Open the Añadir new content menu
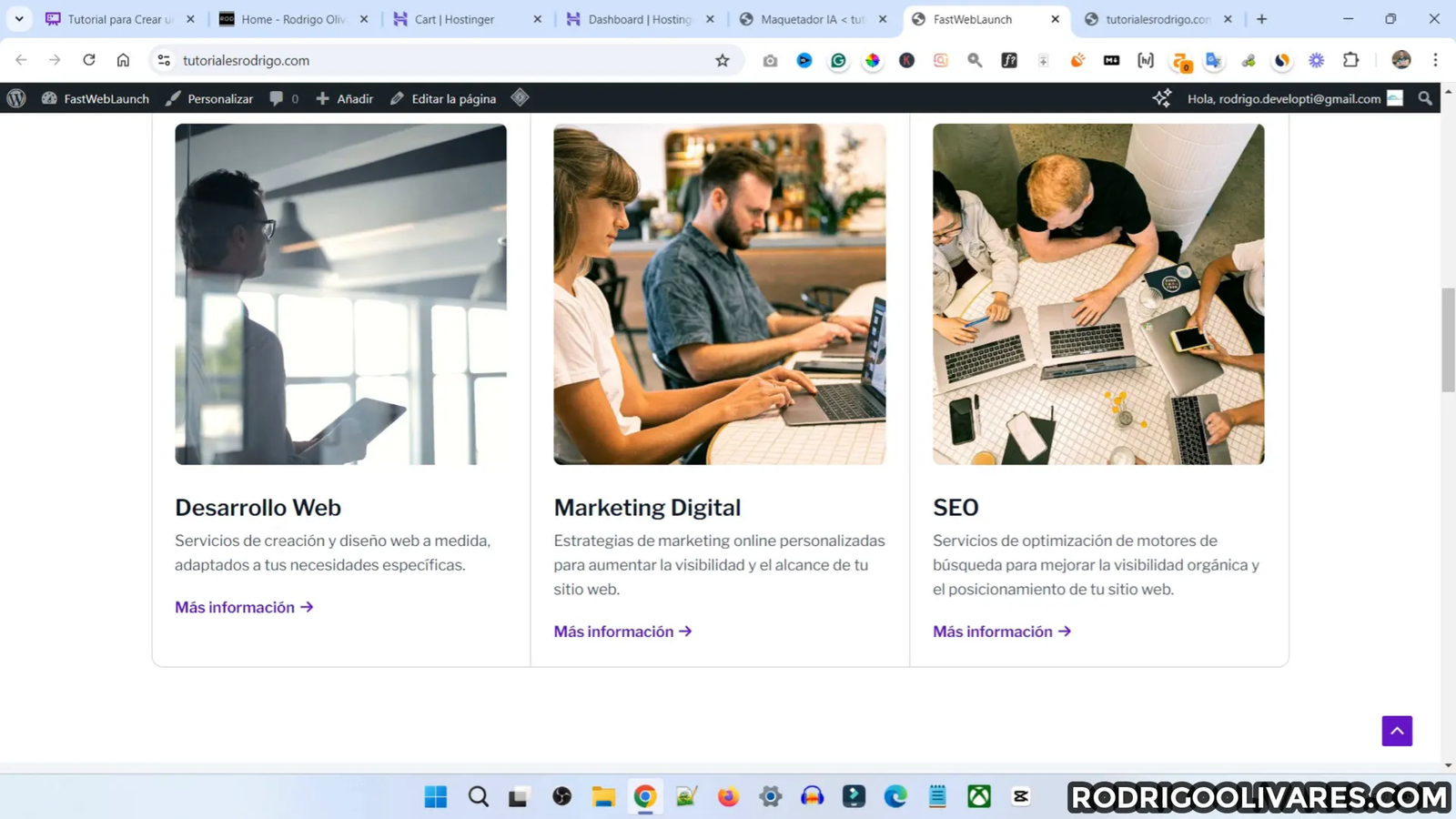Image resolution: width=1456 pixels, height=819 pixels. coord(344,98)
